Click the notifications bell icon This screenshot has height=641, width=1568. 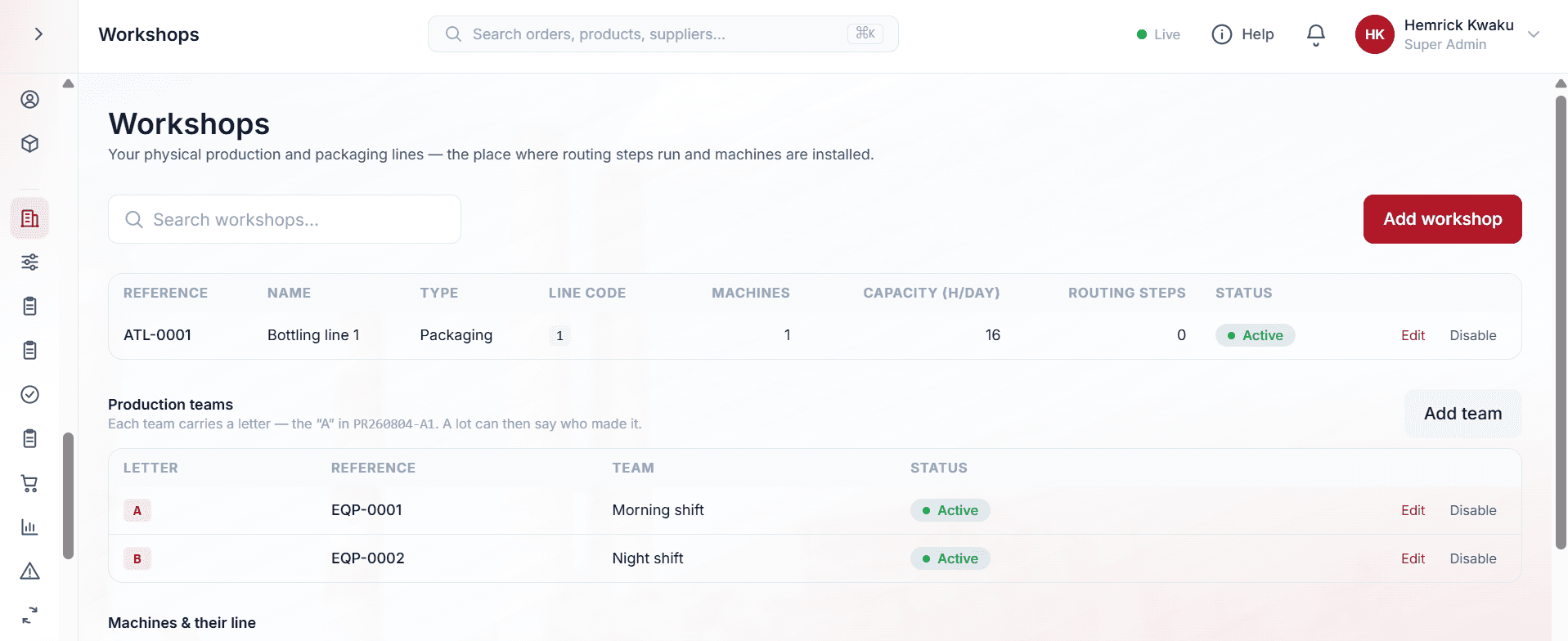[1315, 34]
